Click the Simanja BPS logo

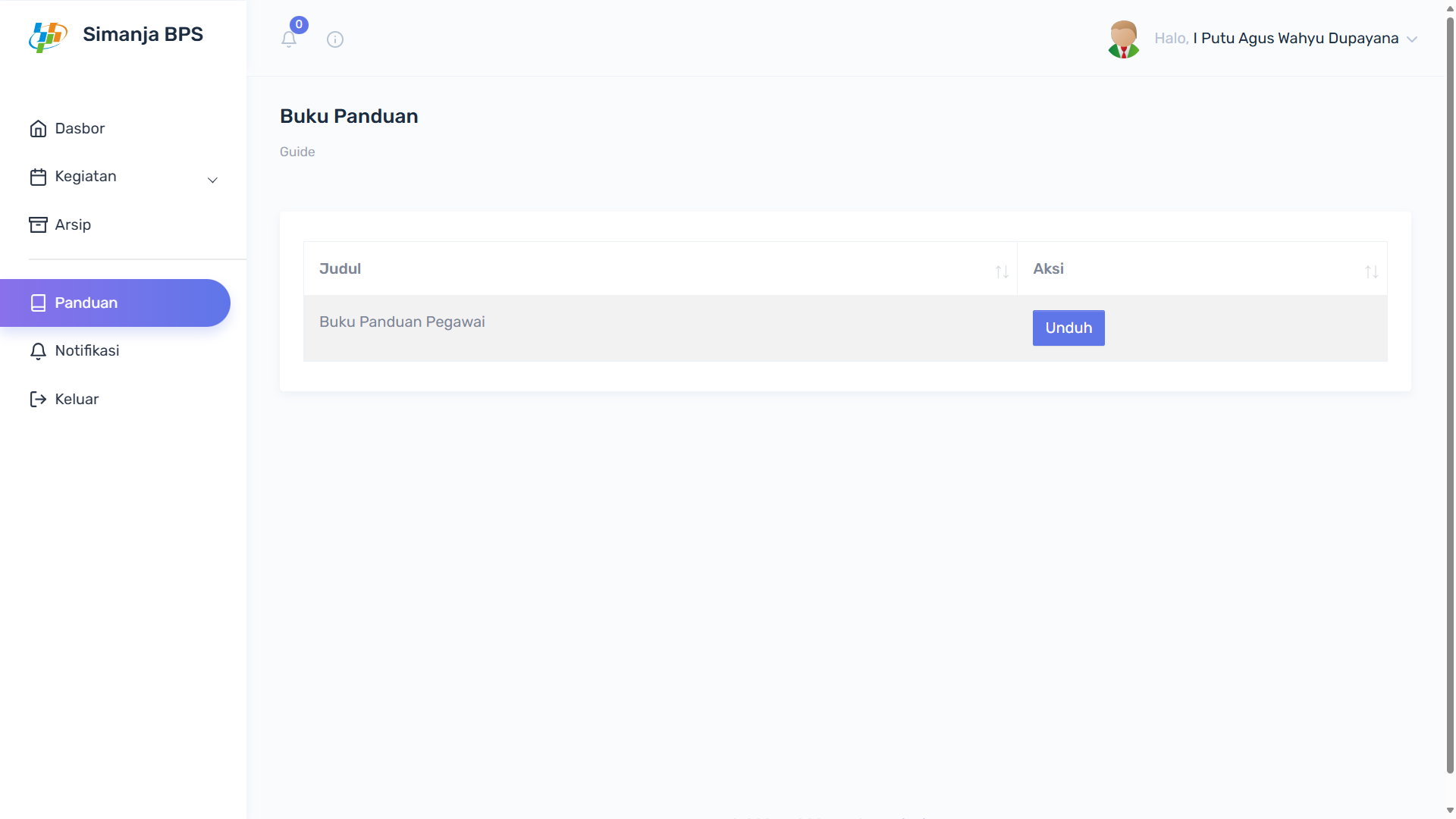(x=49, y=36)
